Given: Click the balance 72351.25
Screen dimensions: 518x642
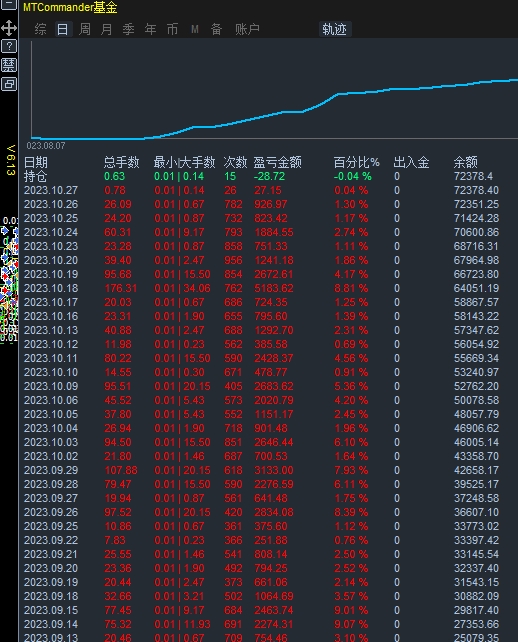Looking at the screenshot, I should coord(476,204).
